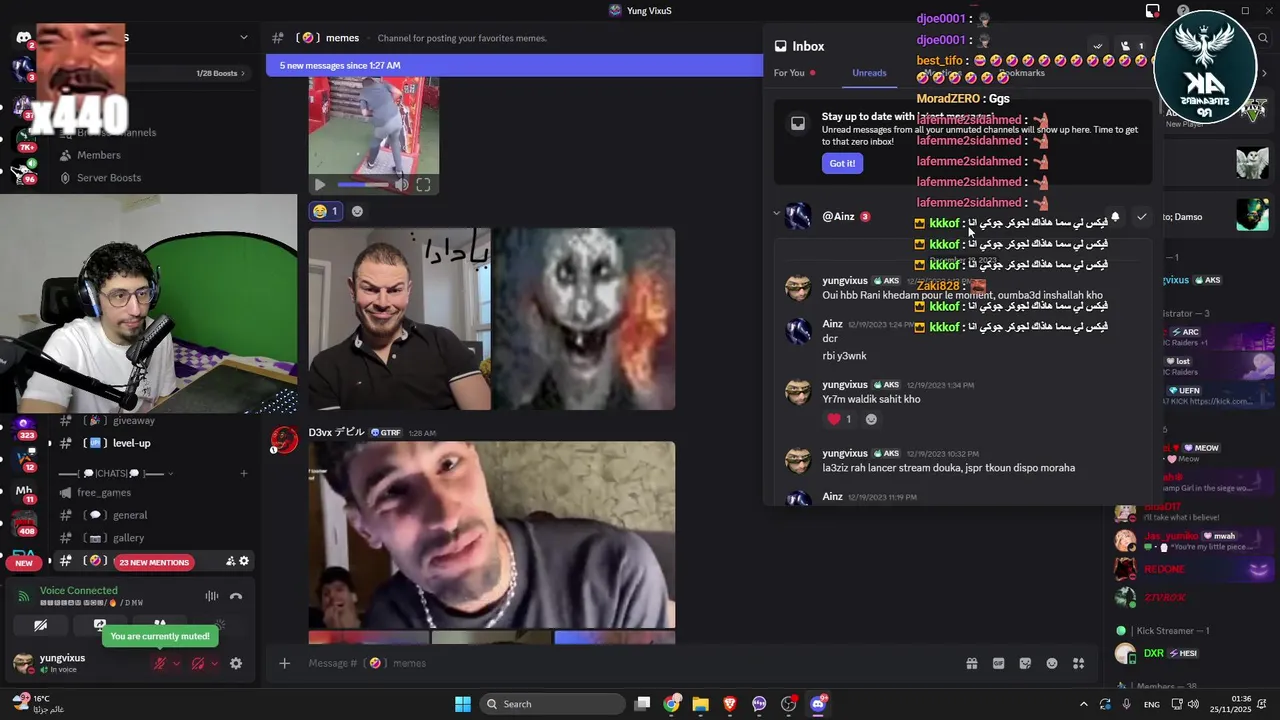This screenshot has height=720, width=1280.
Task: Open the Members item in the sidebar
Action: (x=99, y=155)
